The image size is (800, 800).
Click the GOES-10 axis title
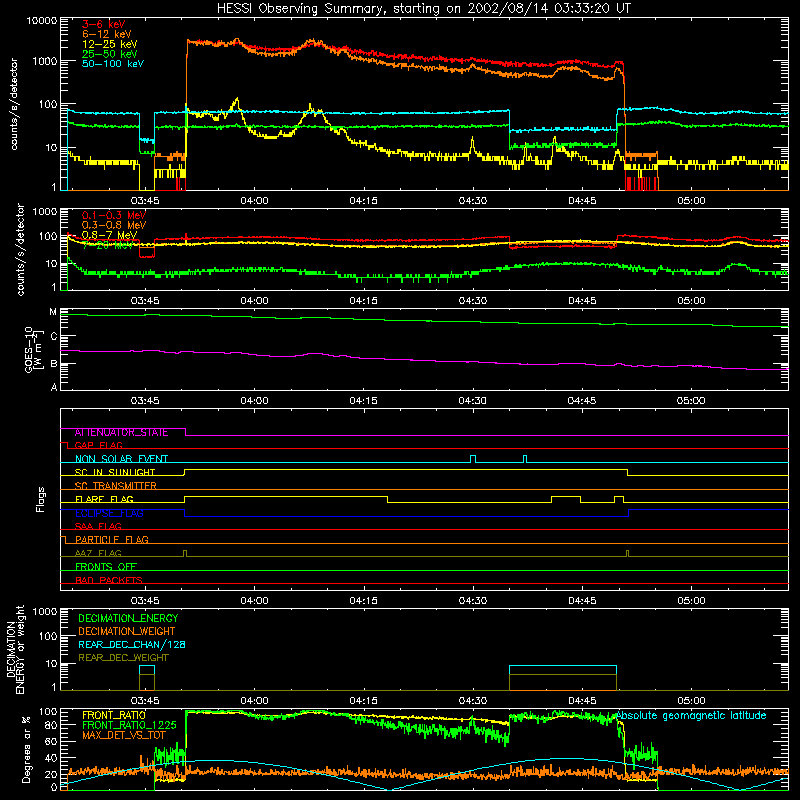point(33,350)
